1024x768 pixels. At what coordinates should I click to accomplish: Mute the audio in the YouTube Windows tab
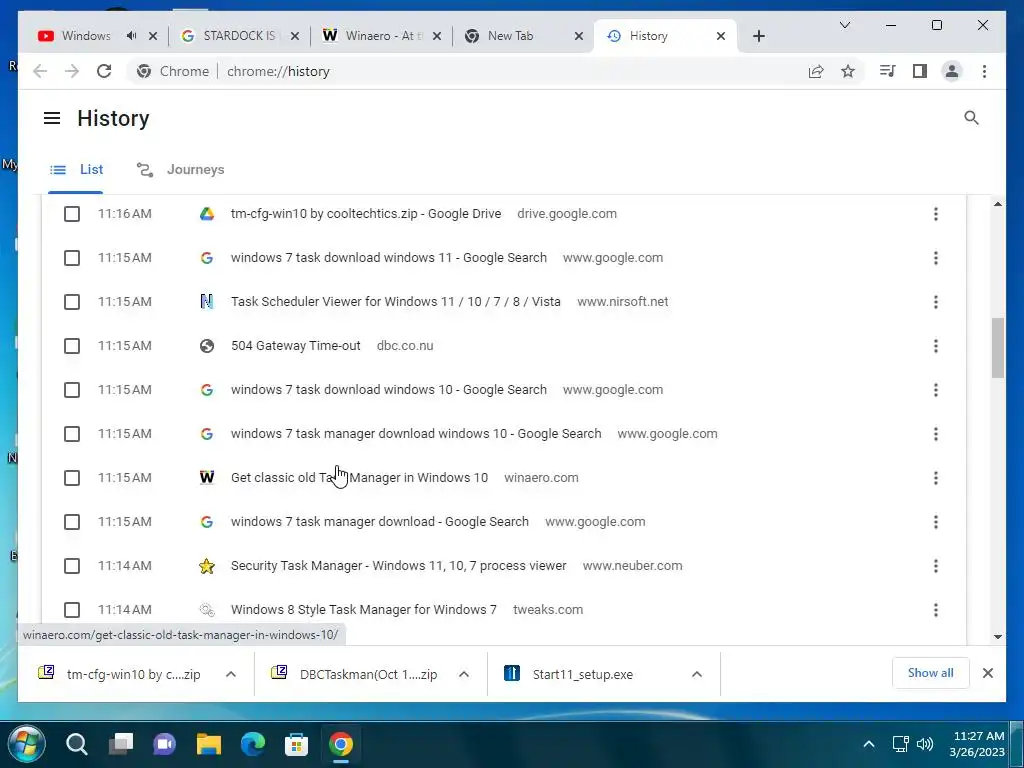pyautogui.click(x=131, y=36)
